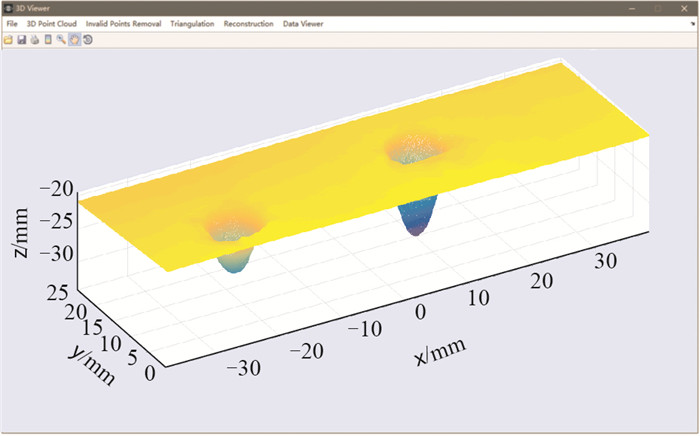The image size is (700, 436).
Task: Open the File menu
Action: coord(12,23)
